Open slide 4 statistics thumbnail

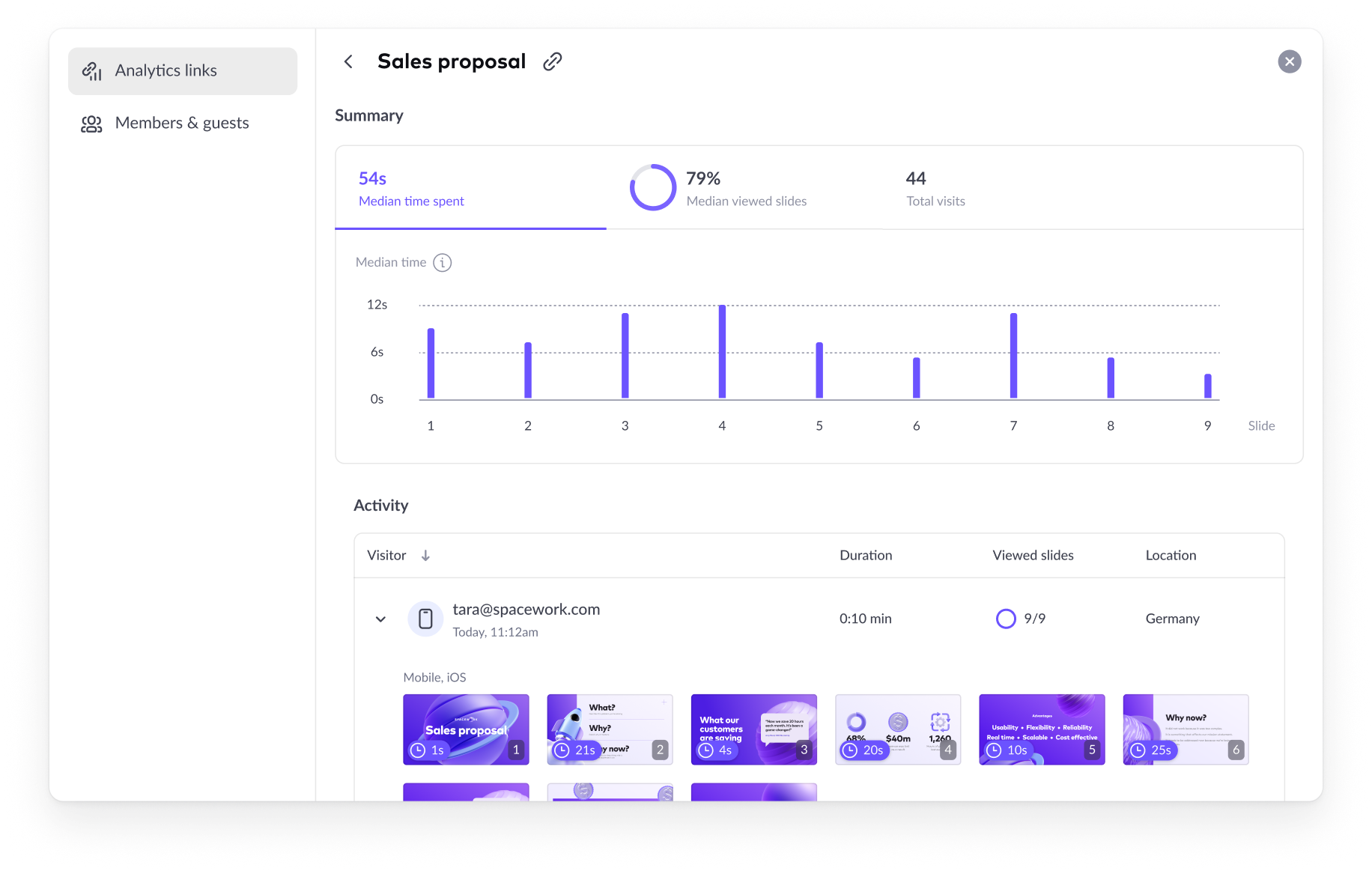pyautogui.click(x=898, y=730)
